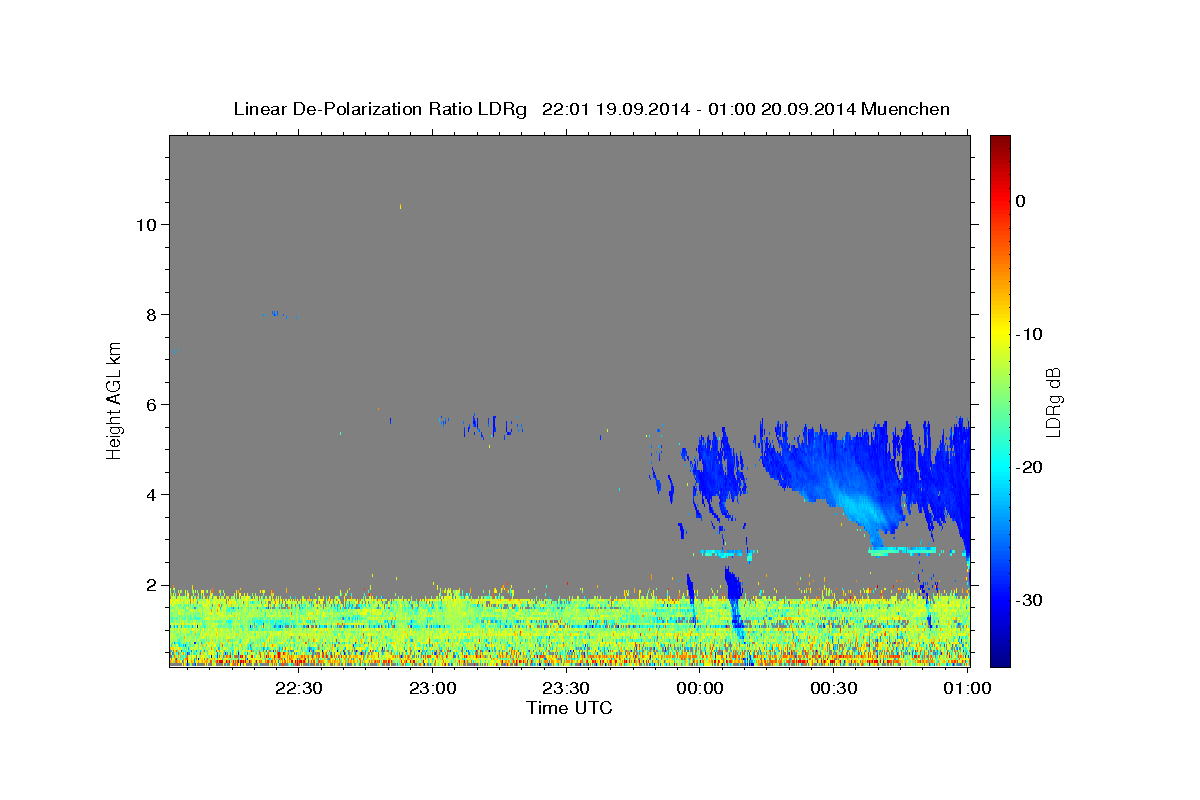Click the colorbar value -10
Viewport: 1200px width, 800px height.
tap(1029, 334)
